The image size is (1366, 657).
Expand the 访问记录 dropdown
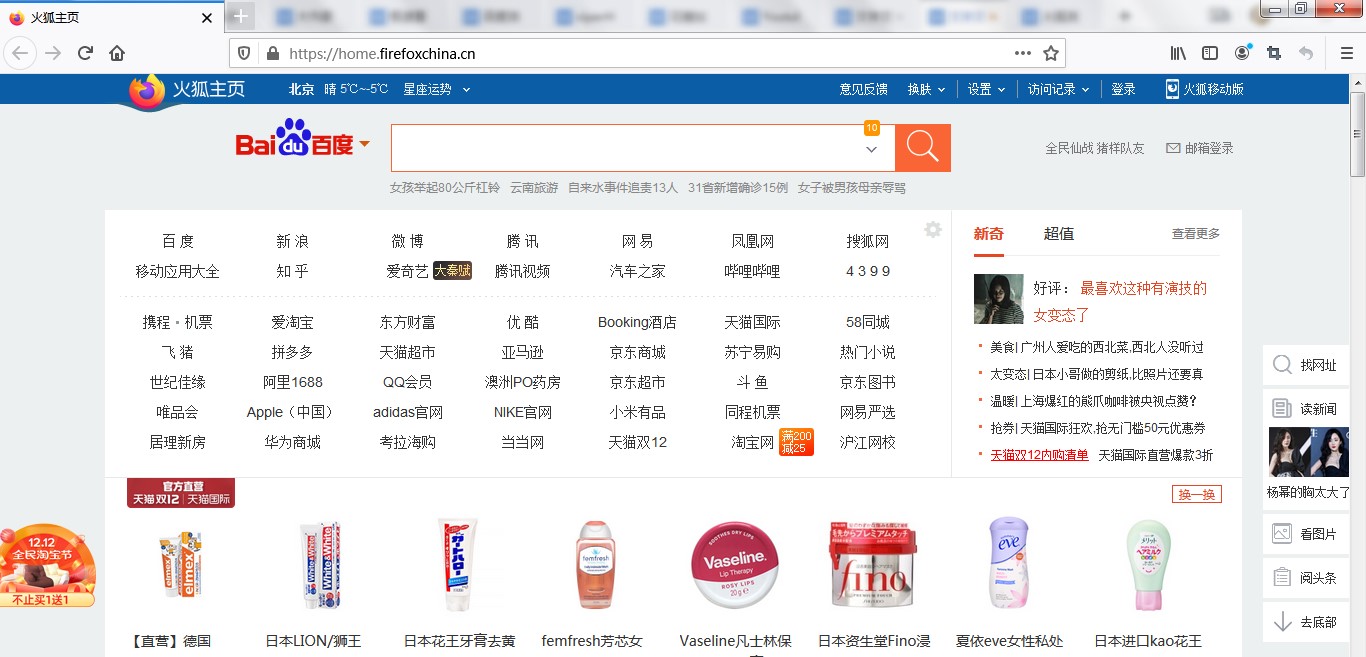1059,89
